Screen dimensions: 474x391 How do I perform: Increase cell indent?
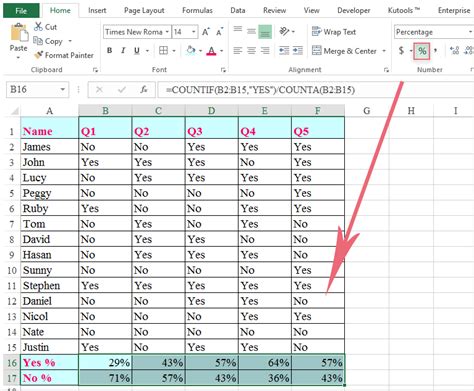[x=298, y=51]
